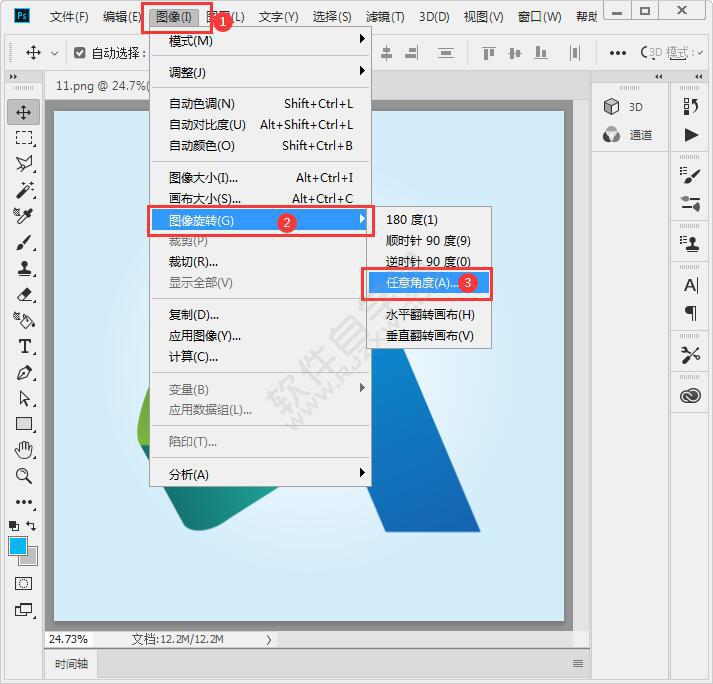This screenshot has height=684, width=713.
Task: Select the Path Selection tool
Action: [24, 398]
